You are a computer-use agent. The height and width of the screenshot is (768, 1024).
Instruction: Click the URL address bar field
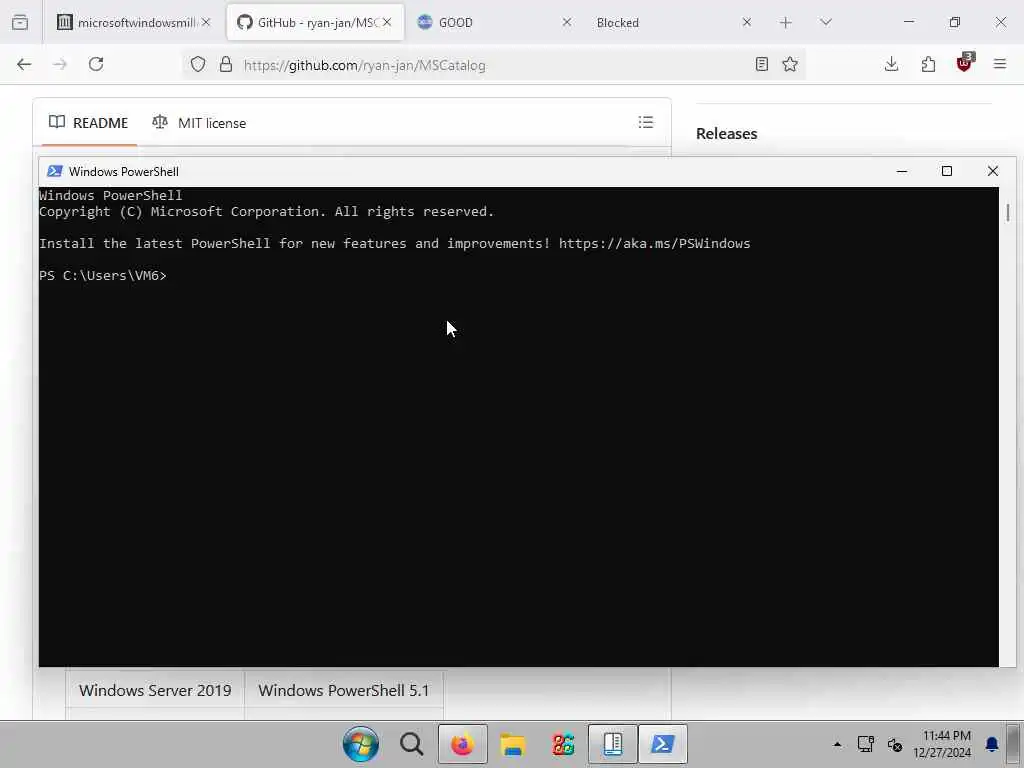(494, 65)
